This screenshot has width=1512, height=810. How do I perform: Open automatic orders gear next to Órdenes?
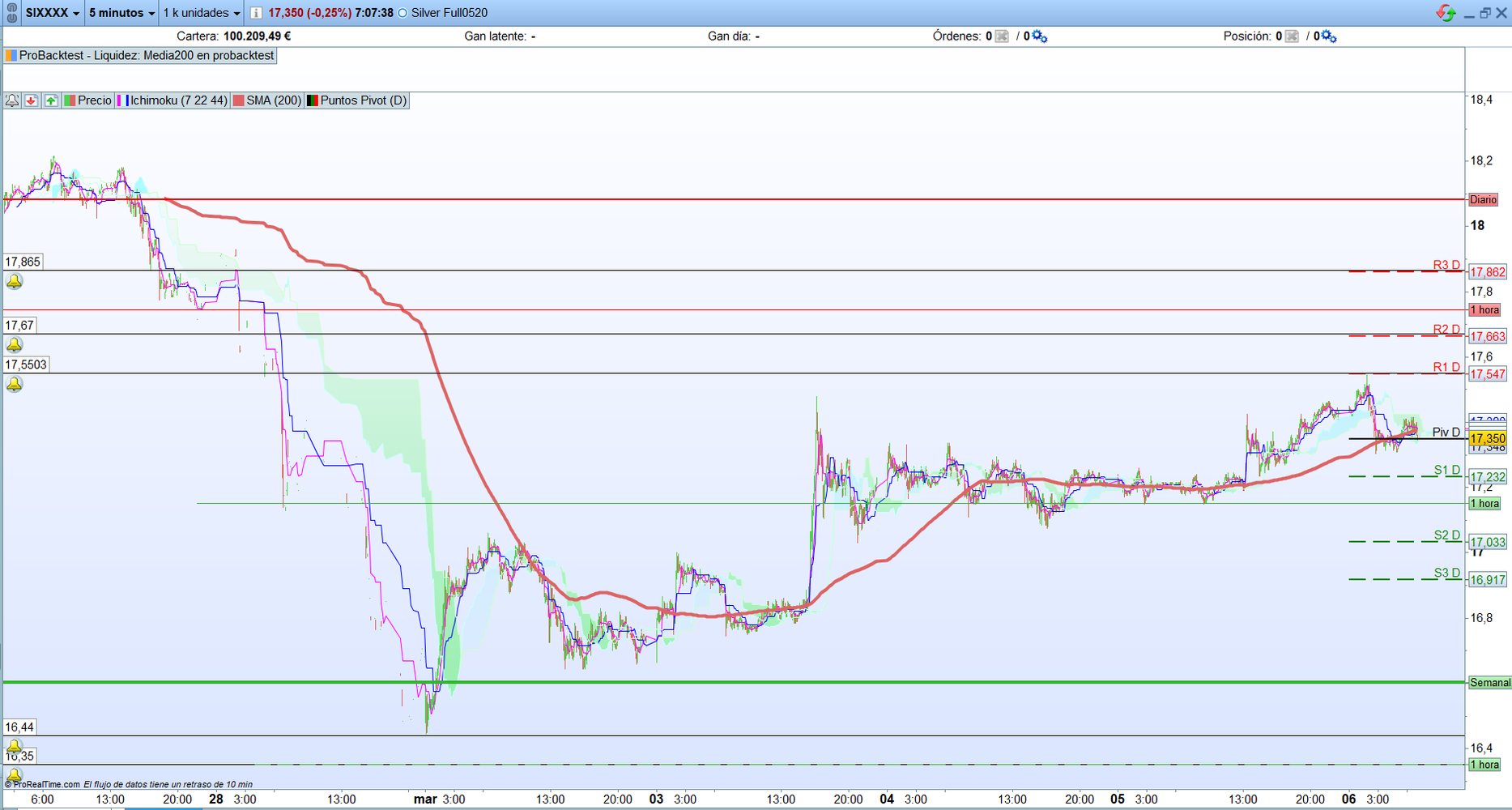1039,36
